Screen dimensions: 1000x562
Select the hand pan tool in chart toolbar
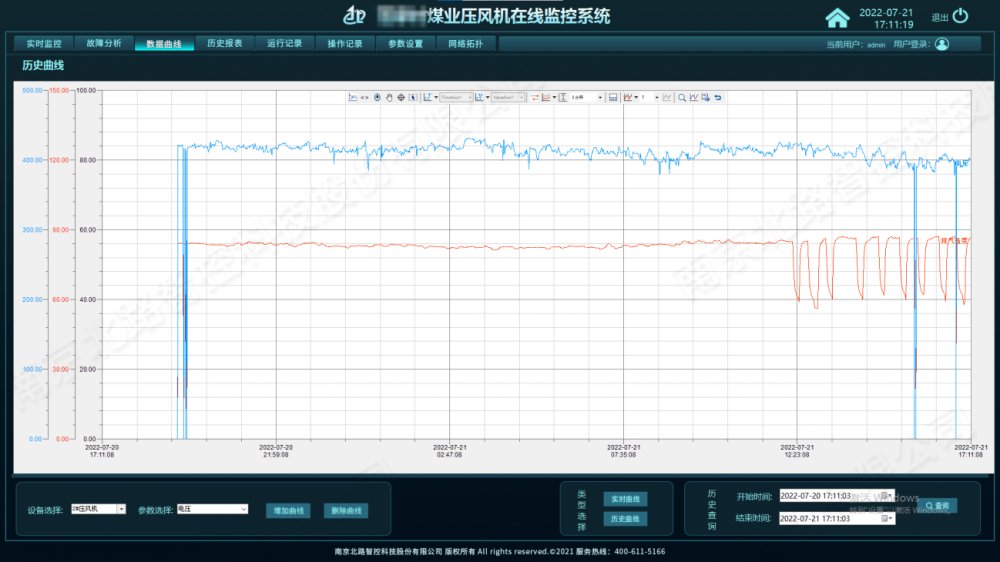389,97
